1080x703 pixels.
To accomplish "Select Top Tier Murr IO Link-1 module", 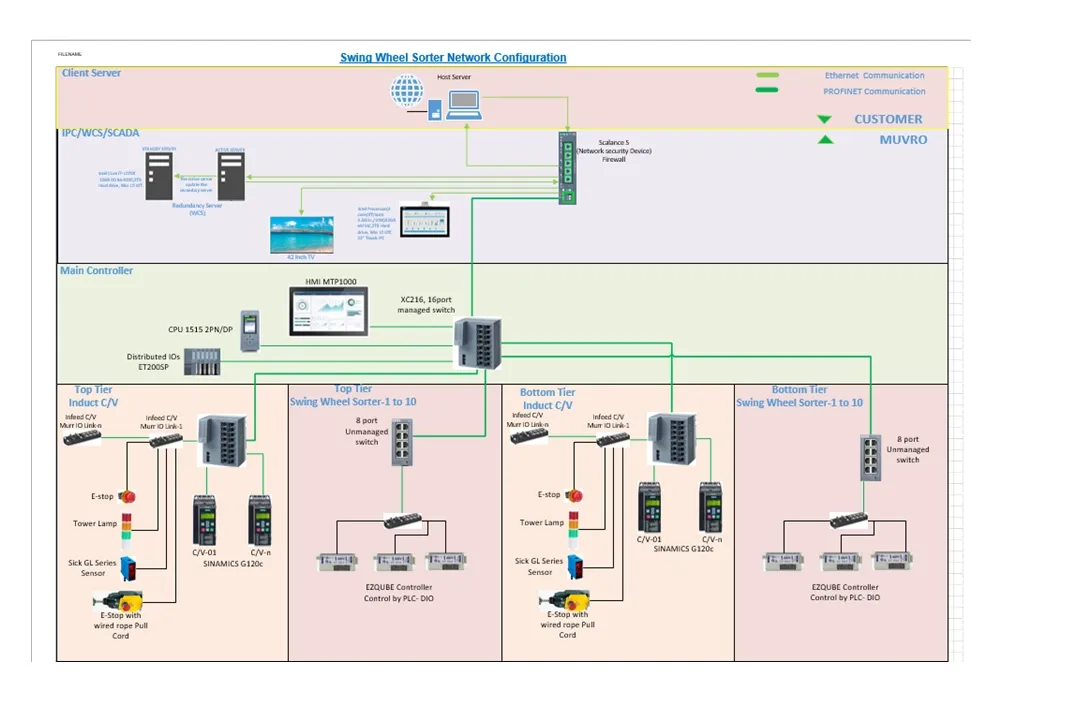I will [x=166, y=440].
